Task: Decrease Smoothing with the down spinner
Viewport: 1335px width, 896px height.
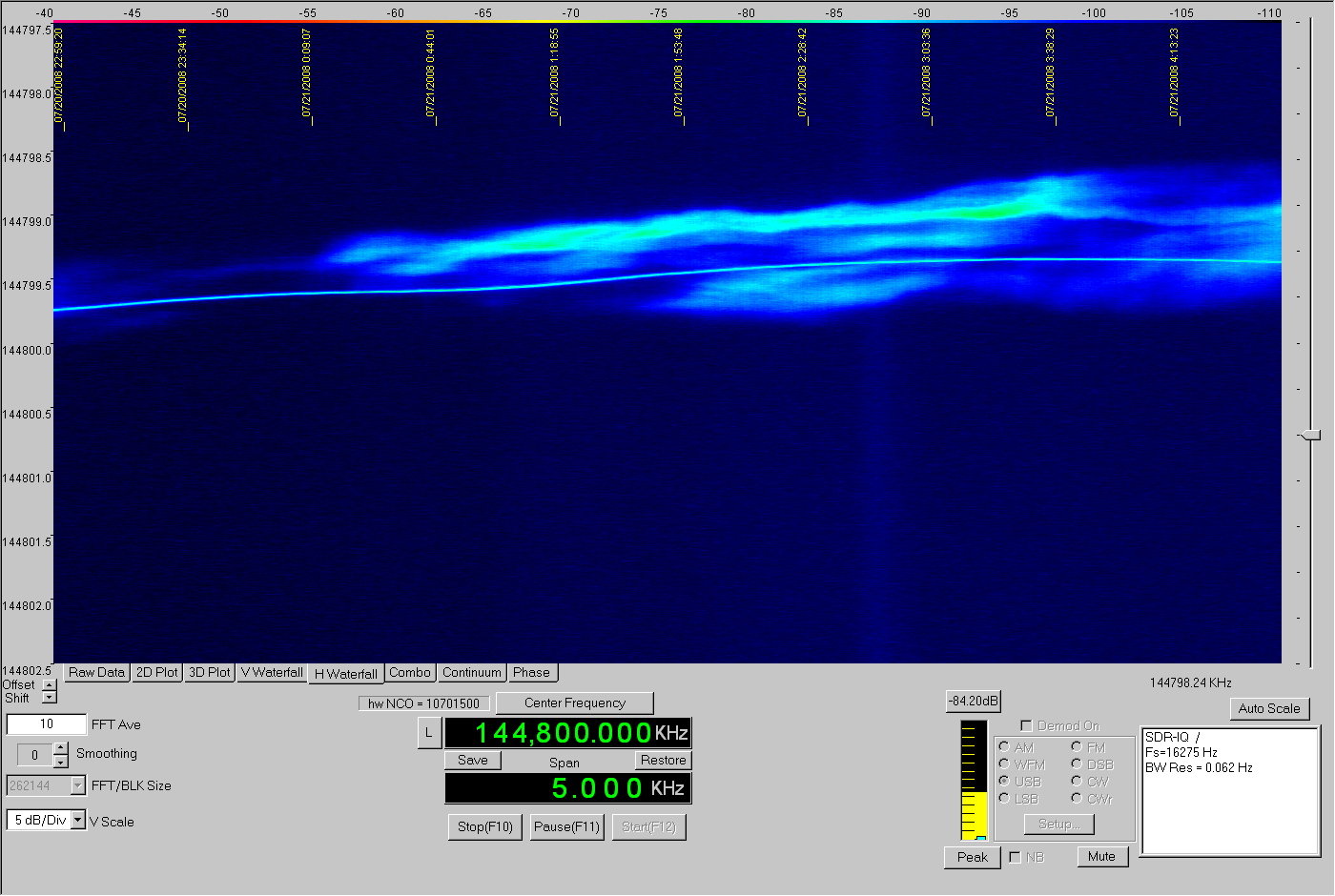Action: click(61, 761)
